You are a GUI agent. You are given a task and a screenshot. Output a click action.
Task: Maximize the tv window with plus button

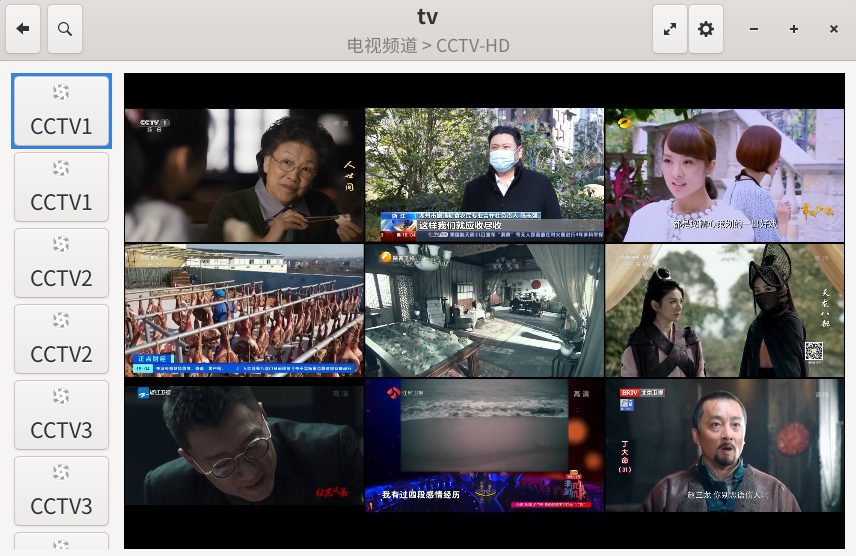(794, 29)
